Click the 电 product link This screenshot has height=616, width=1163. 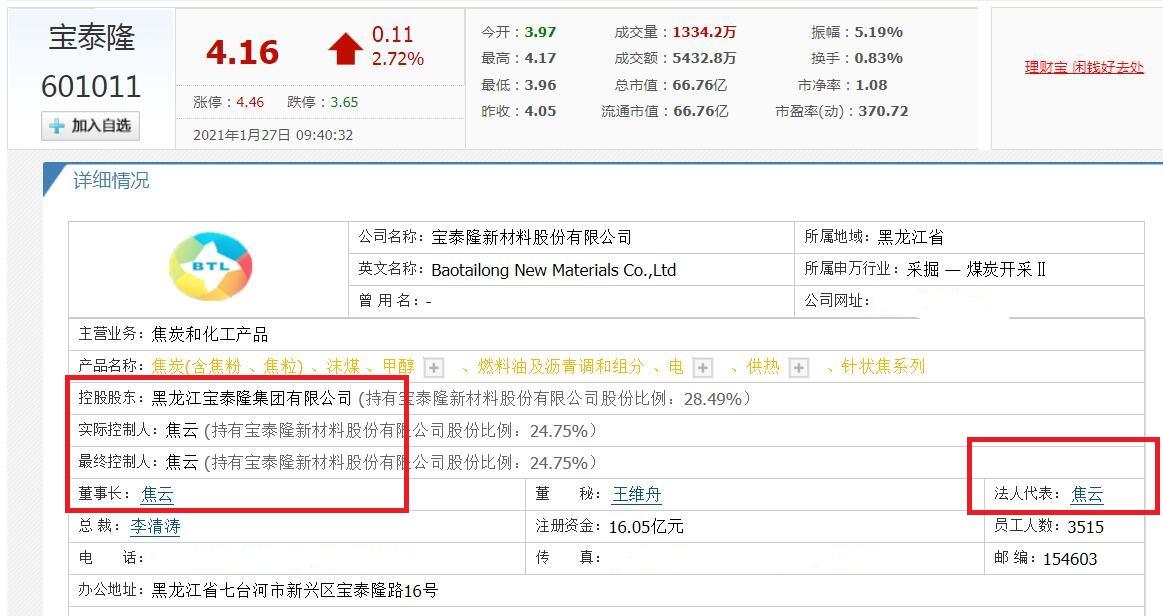[676, 366]
